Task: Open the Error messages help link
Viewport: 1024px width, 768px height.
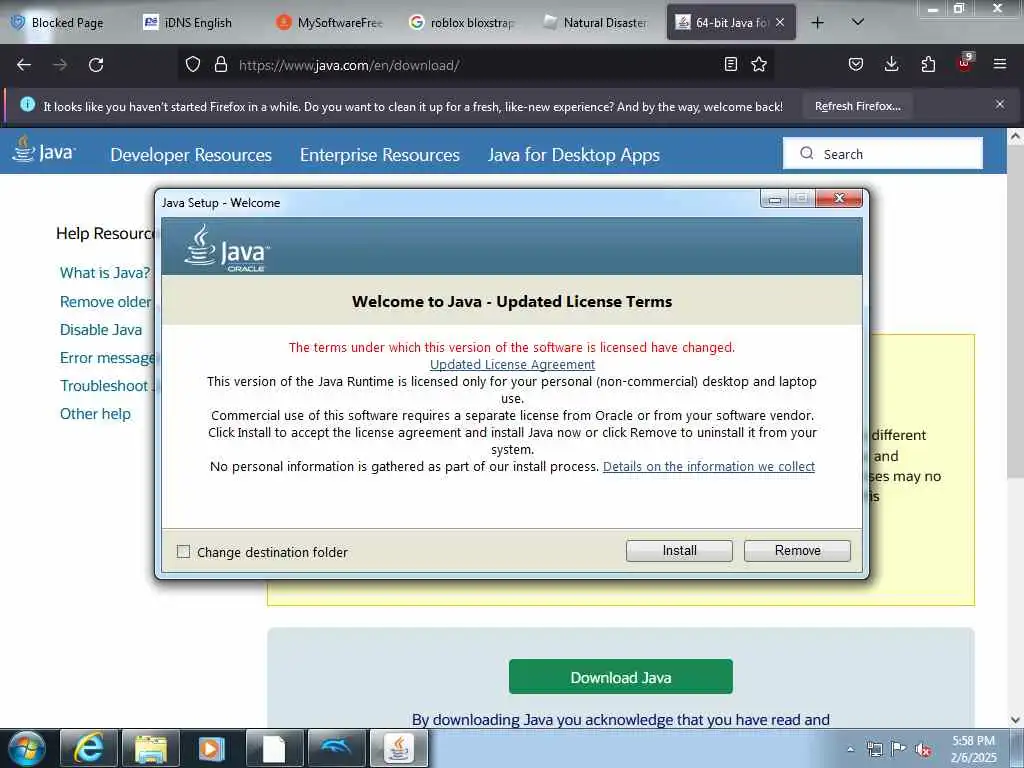Action: (x=107, y=358)
